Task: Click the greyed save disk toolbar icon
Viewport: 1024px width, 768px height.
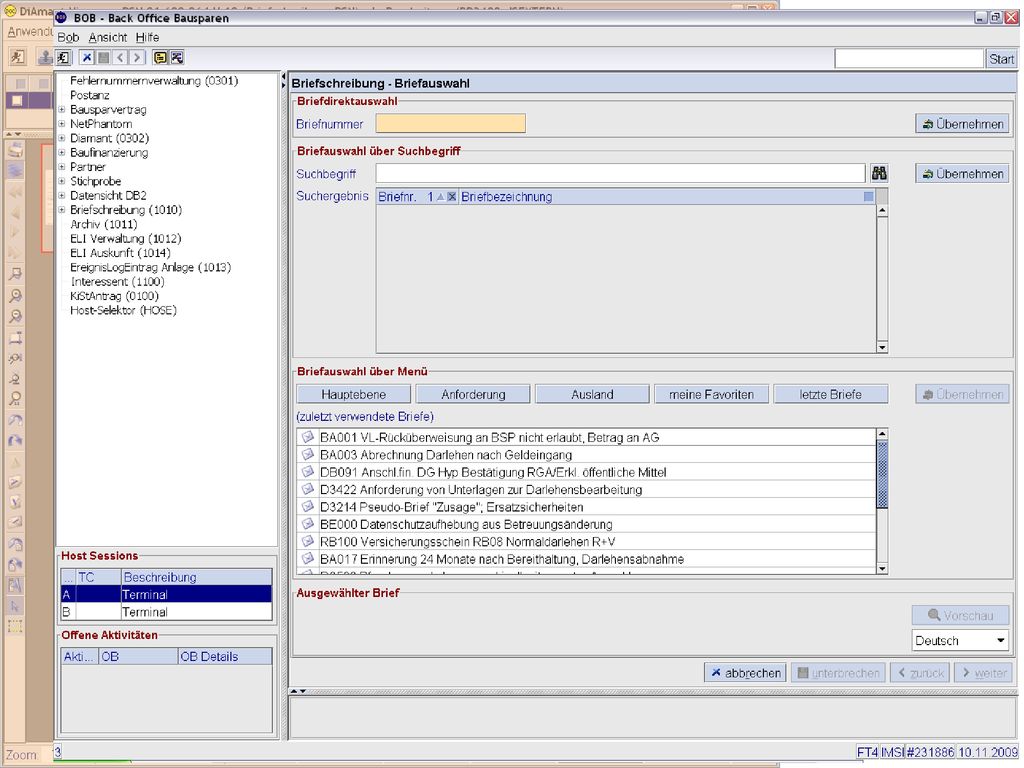Action: pyautogui.click(x=103, y=57)
